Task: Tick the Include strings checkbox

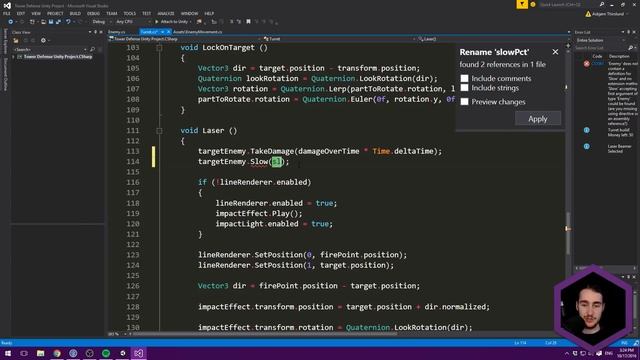Action: 464,88
